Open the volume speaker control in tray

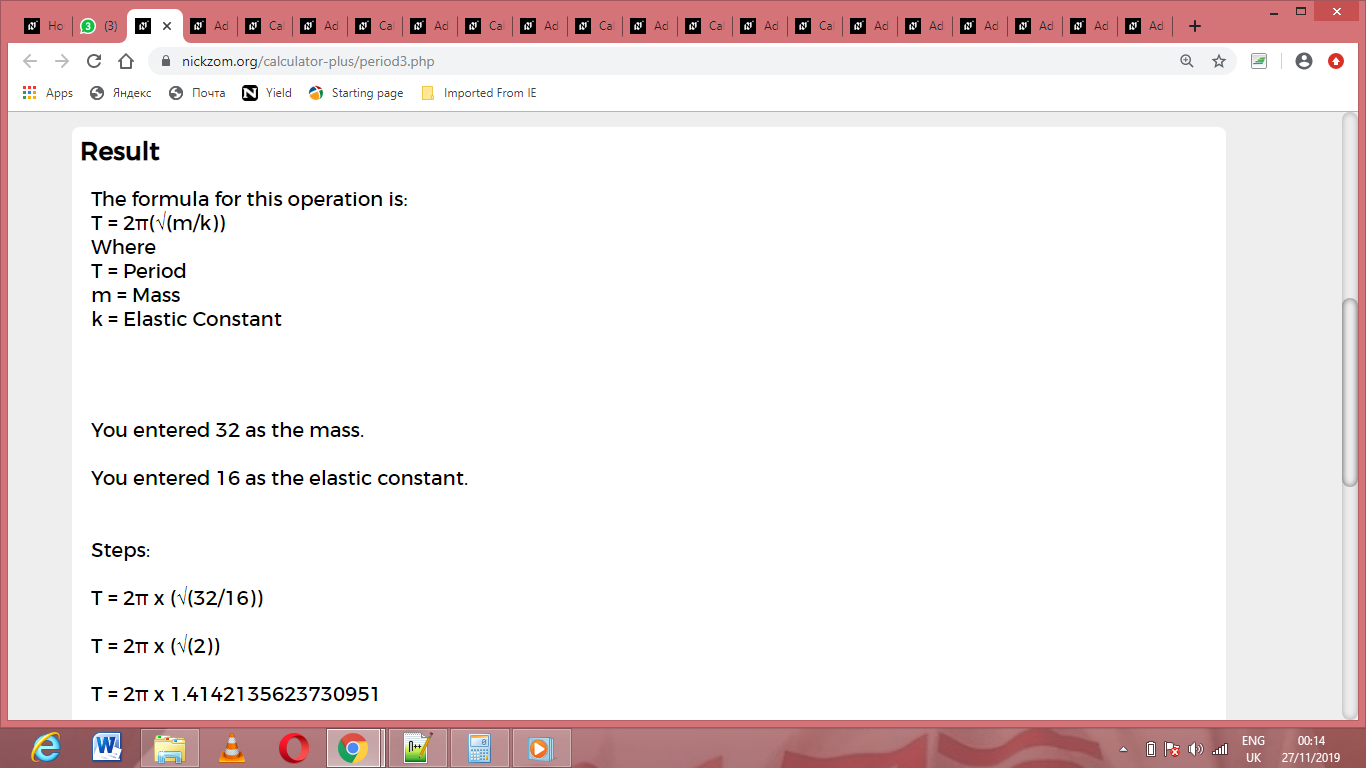pyautogui.click(x=1196, y=749)
